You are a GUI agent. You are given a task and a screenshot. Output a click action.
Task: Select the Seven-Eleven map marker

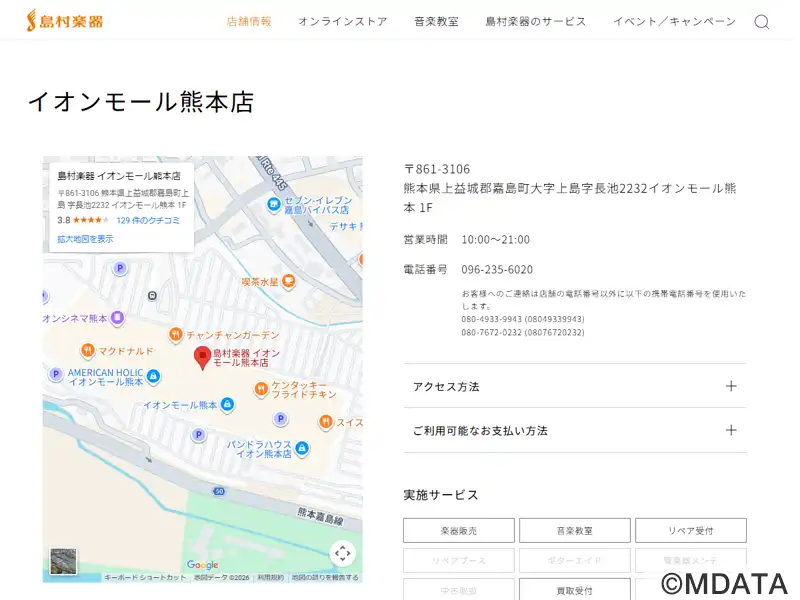[273, 204]
